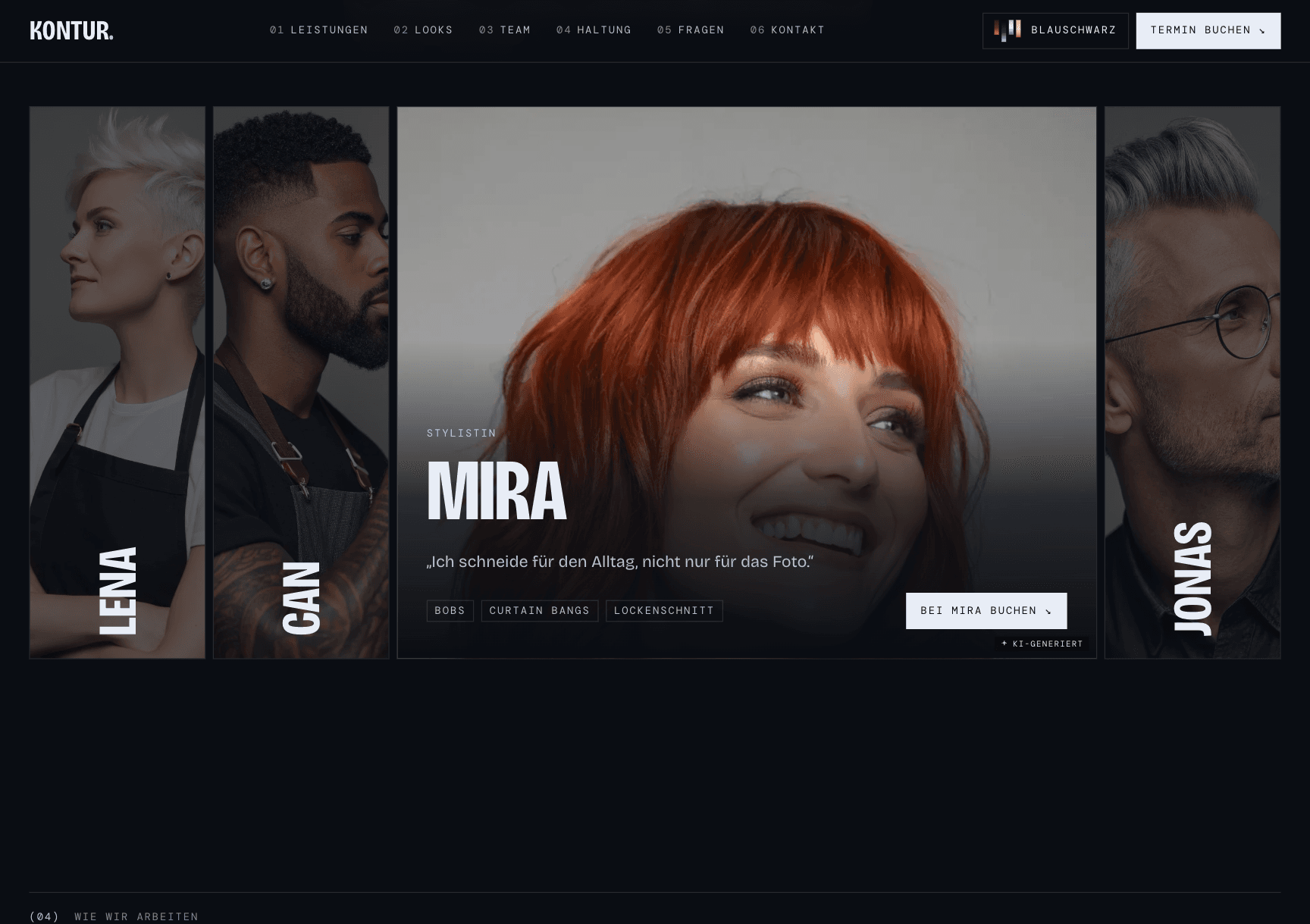Open the 01 Leistungen nav item
The width and height of the screenshot is (1310, 924).
click(319, 30)
